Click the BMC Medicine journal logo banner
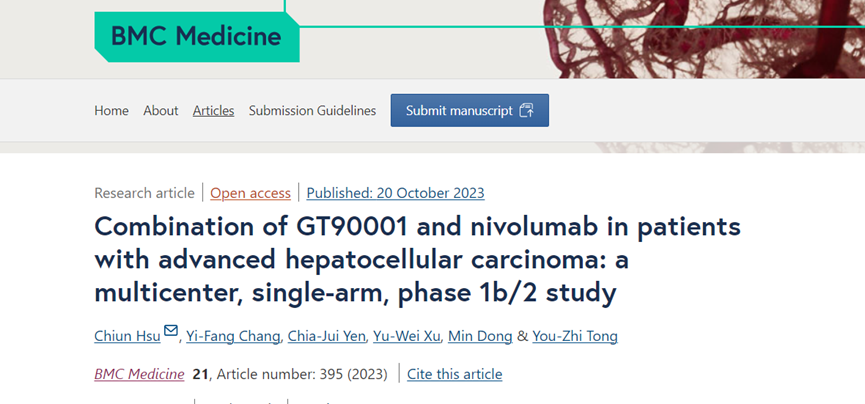Screen dimensions: 865x404 tap(196, 37)
